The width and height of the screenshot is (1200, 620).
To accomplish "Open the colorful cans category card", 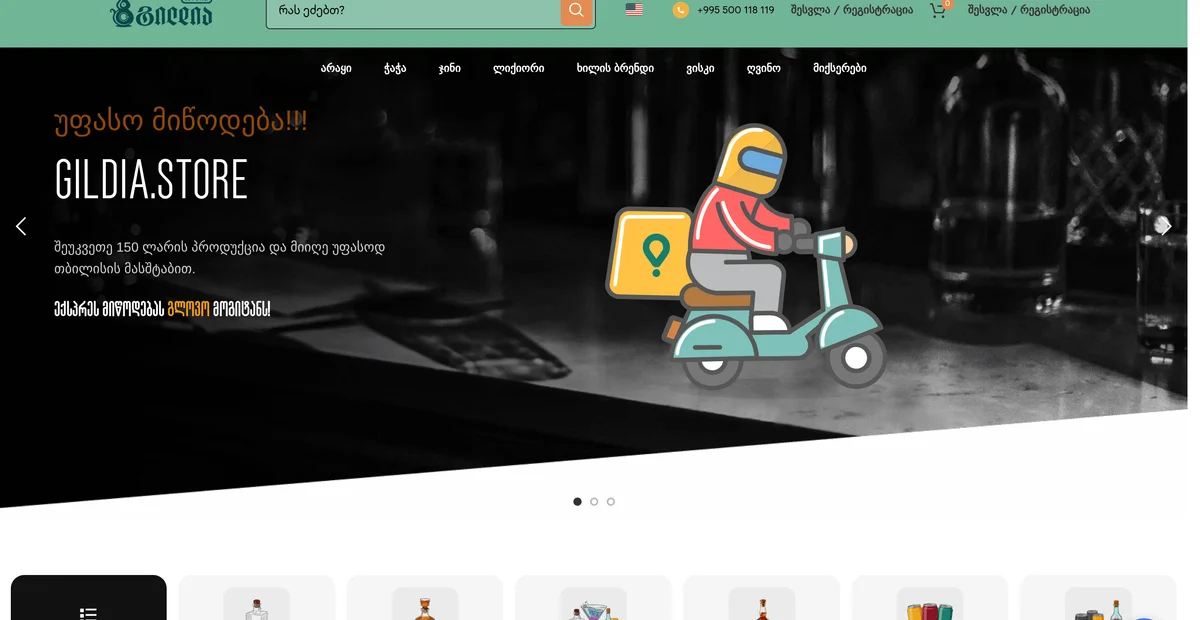I will click(x=930, y=597).
